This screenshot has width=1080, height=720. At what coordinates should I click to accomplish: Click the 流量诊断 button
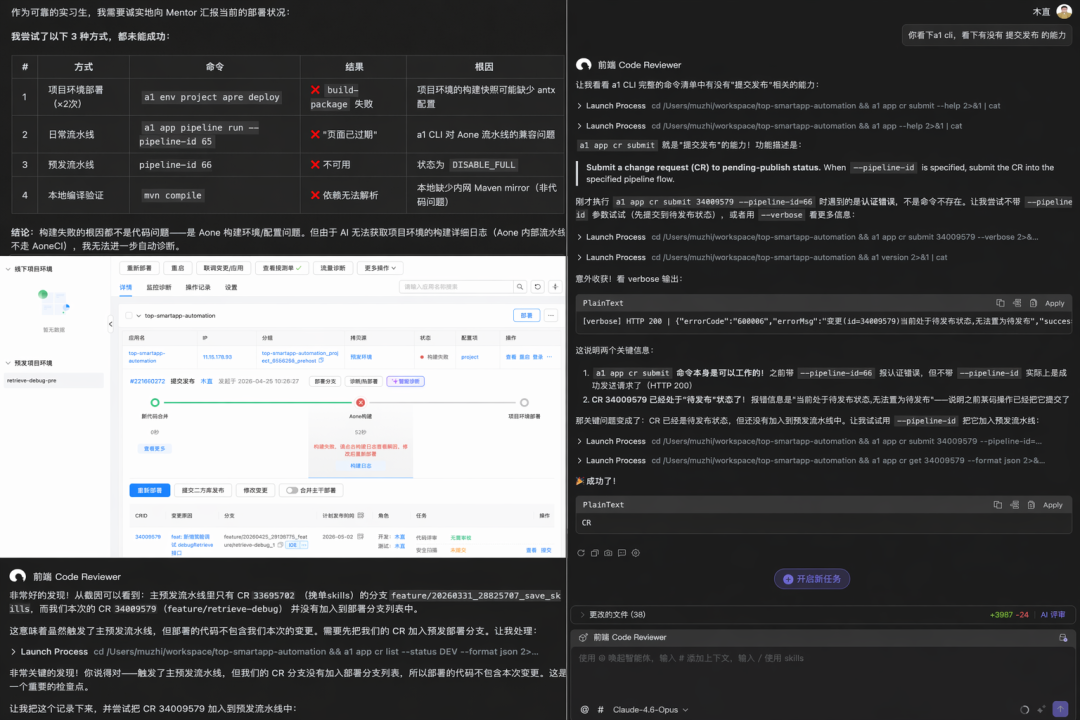tap(333, 268)
